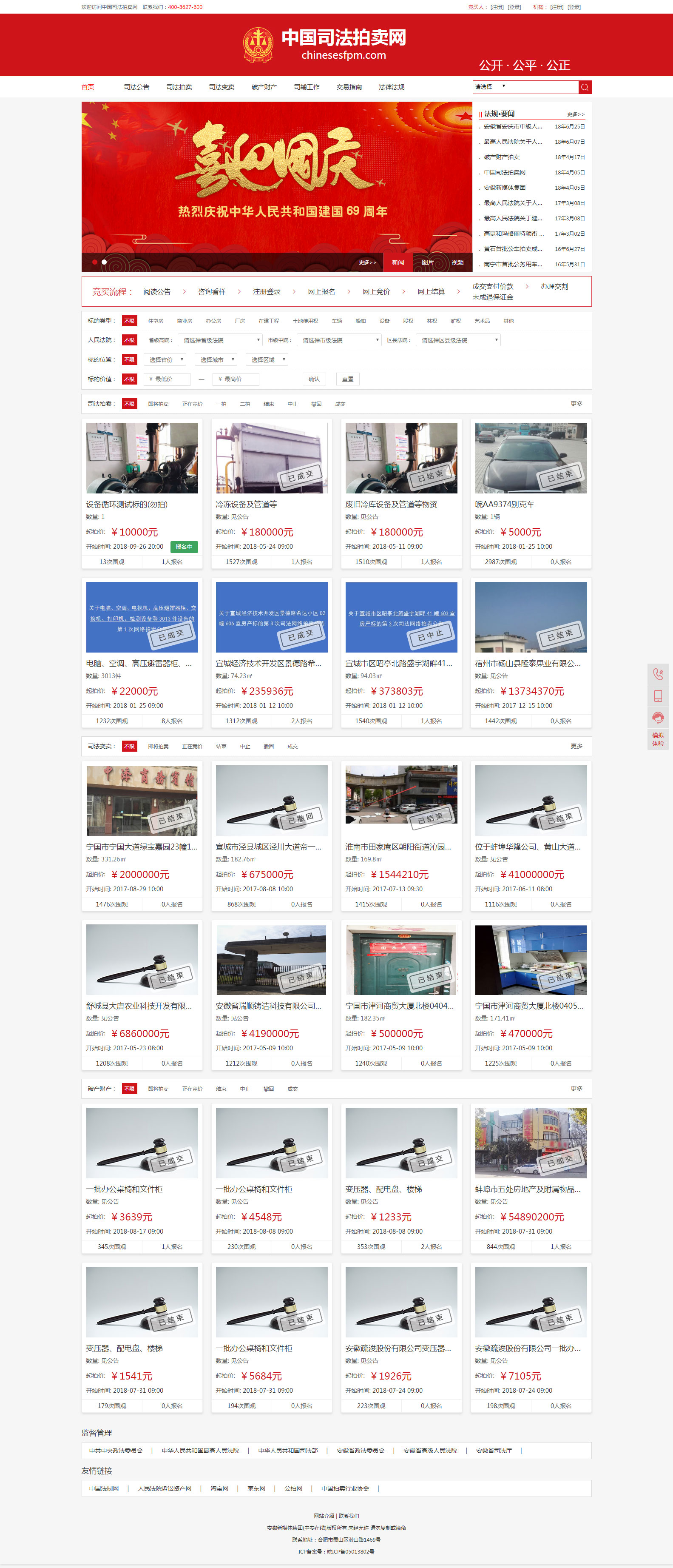
Task: Open 宁国市津河商贸大厦北楼0405 kitchen thumbnail
Action: point(531,960)
